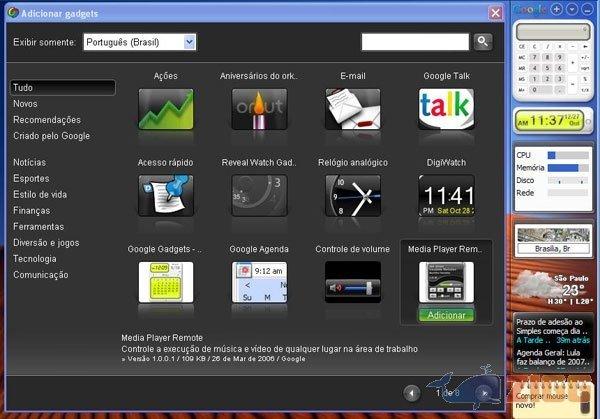Image resolution: width=600 pixels, height=419 pixels.
Task: Go to previous page of gadgets
Action: click(411, 392)
